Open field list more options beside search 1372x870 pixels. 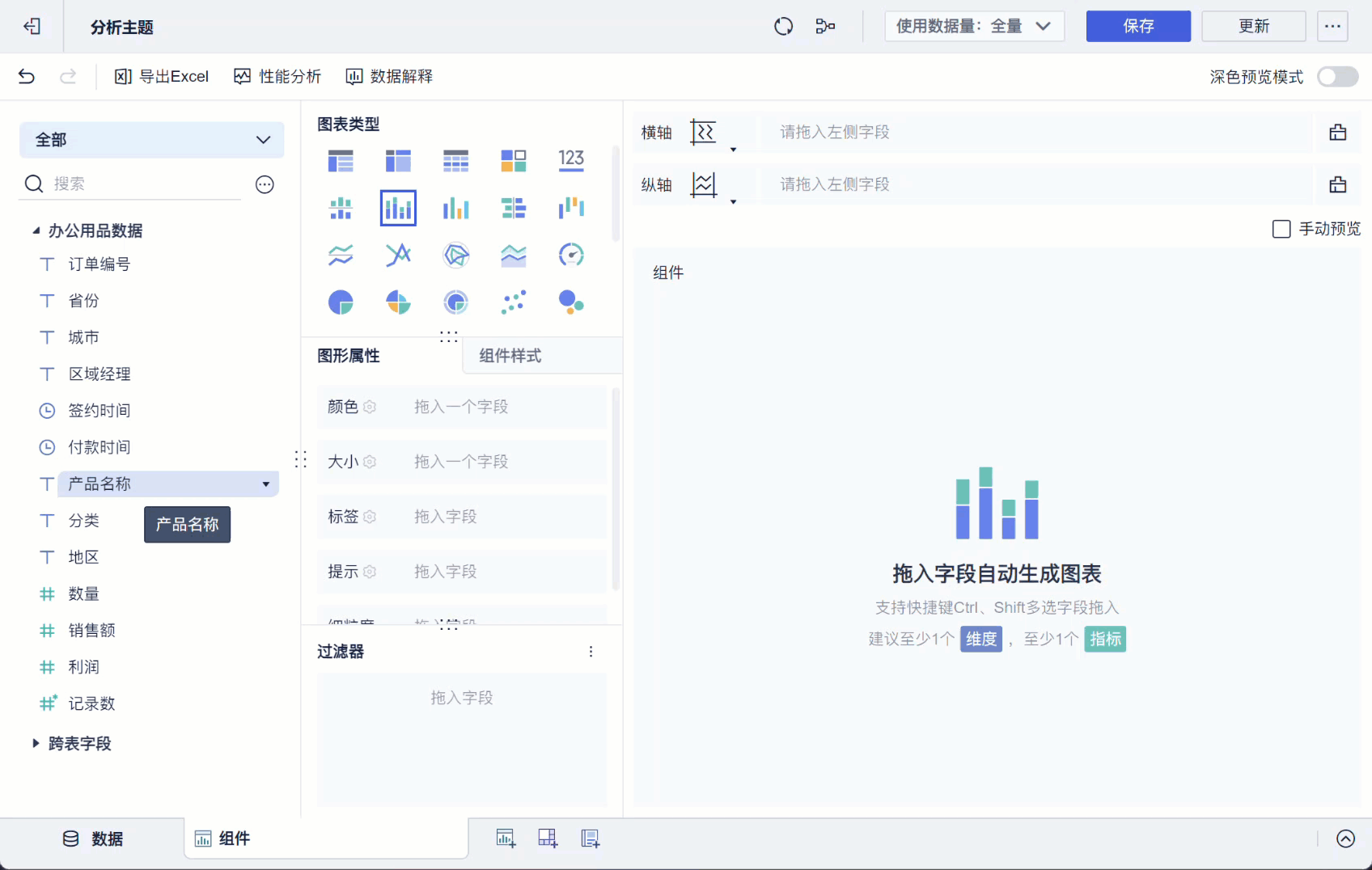(265, 185)
